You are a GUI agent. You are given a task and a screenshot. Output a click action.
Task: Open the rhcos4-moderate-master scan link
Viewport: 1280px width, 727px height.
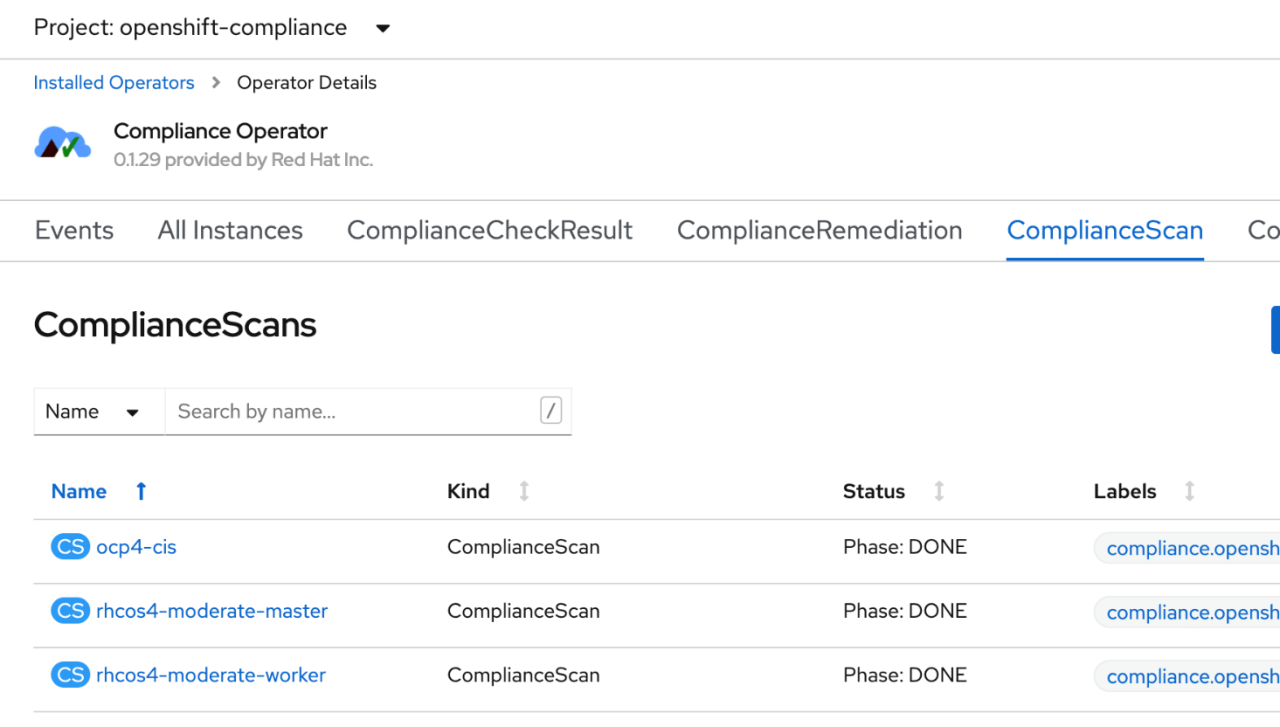click(x=212, y=611)
